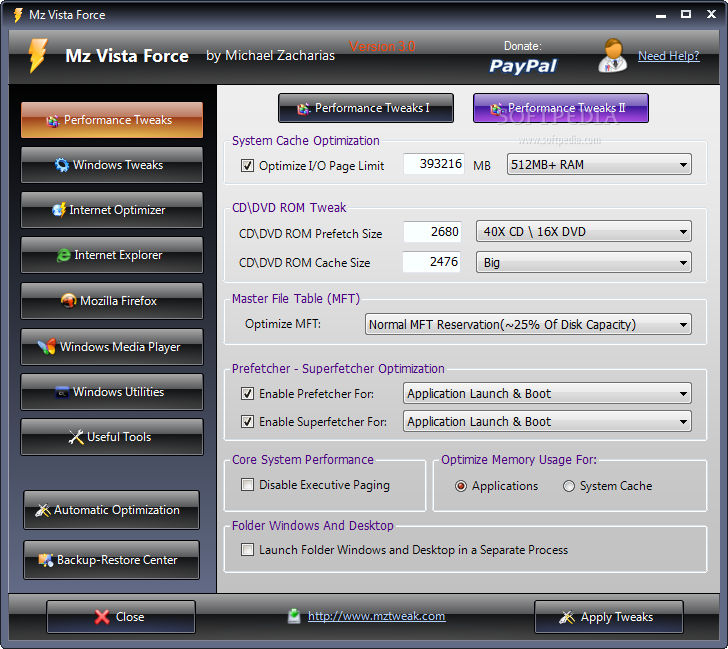Click the Apply Tweaks button
This screenshot has width=728, height=649.
coord(609,617)
